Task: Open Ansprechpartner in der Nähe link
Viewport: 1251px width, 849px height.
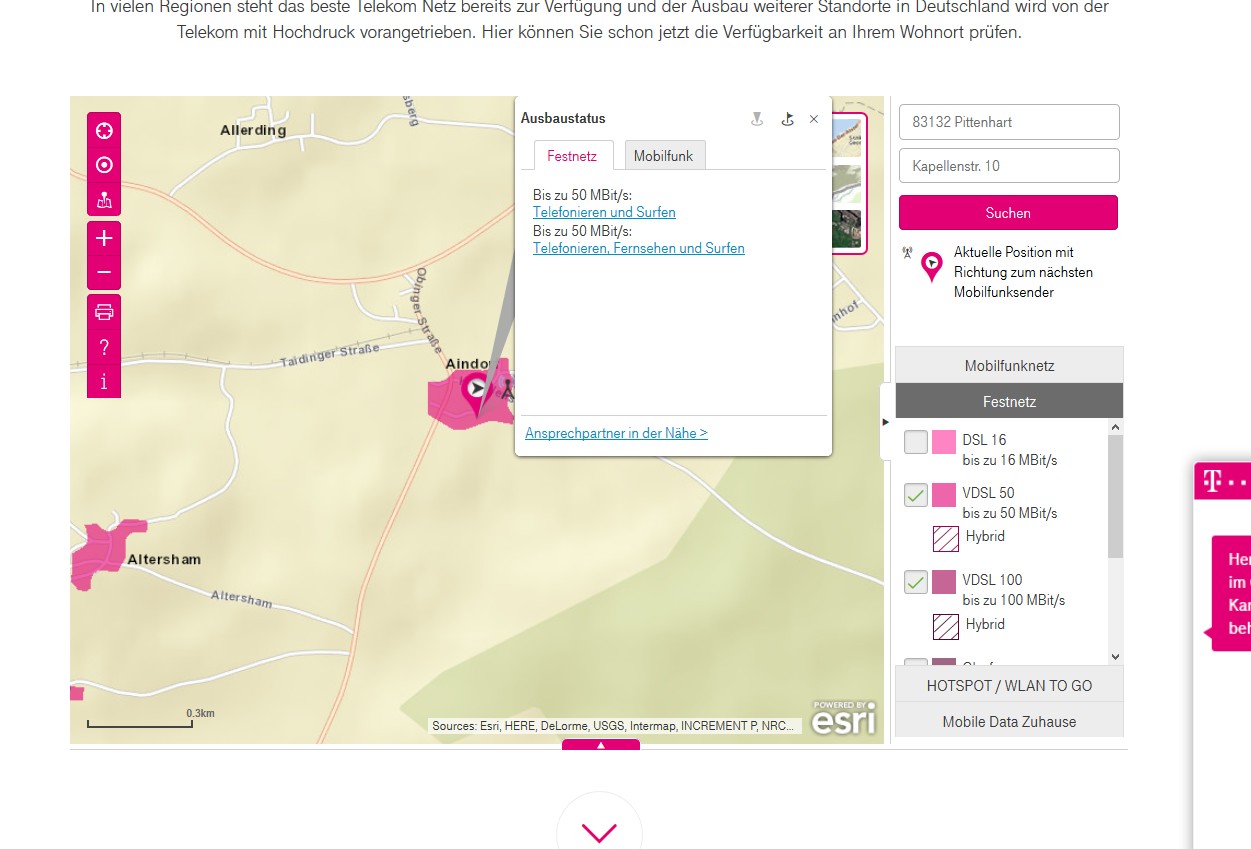Action: [616, 433]
